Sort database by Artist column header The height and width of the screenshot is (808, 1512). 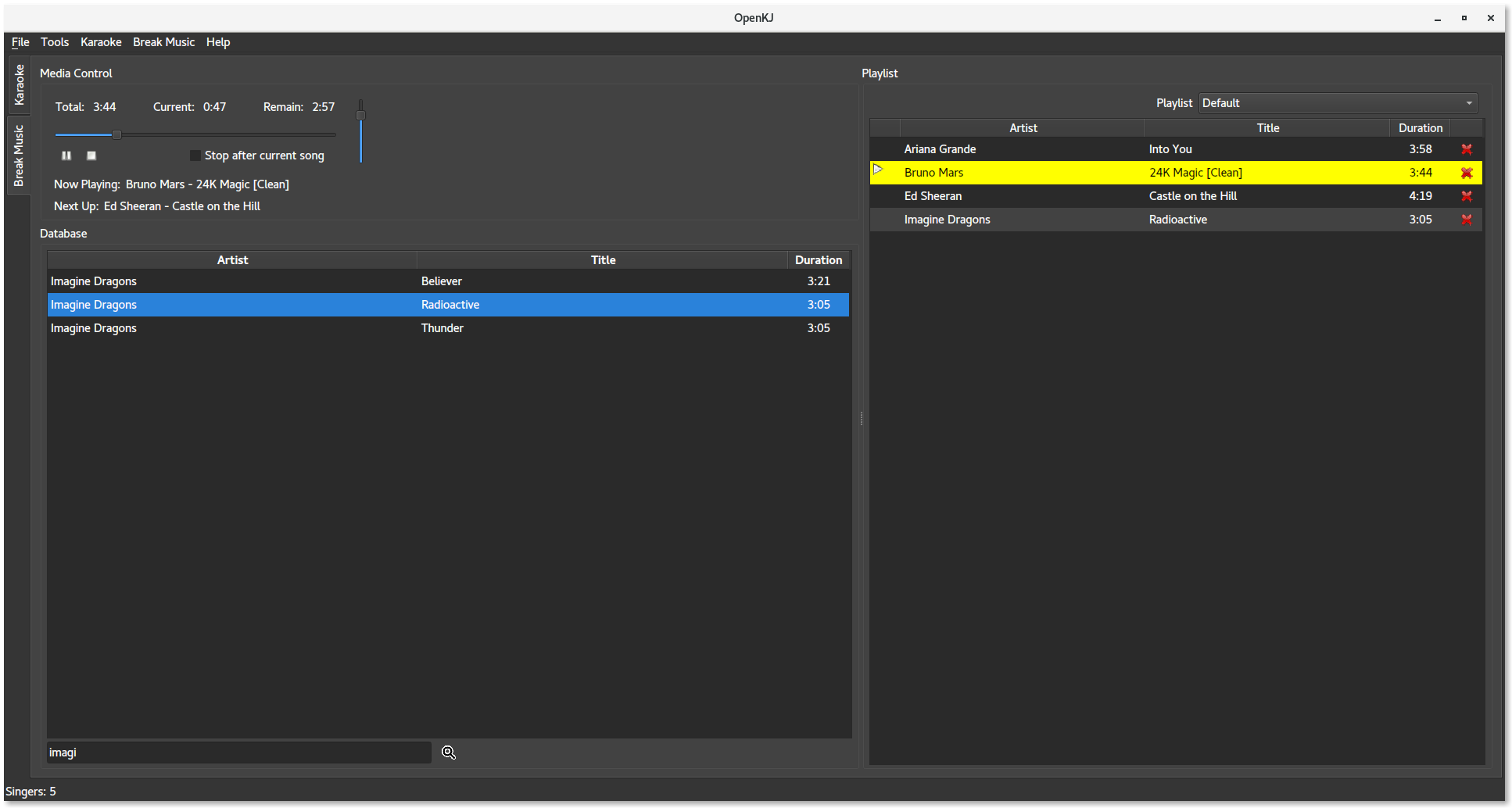[x=232, y=260]
